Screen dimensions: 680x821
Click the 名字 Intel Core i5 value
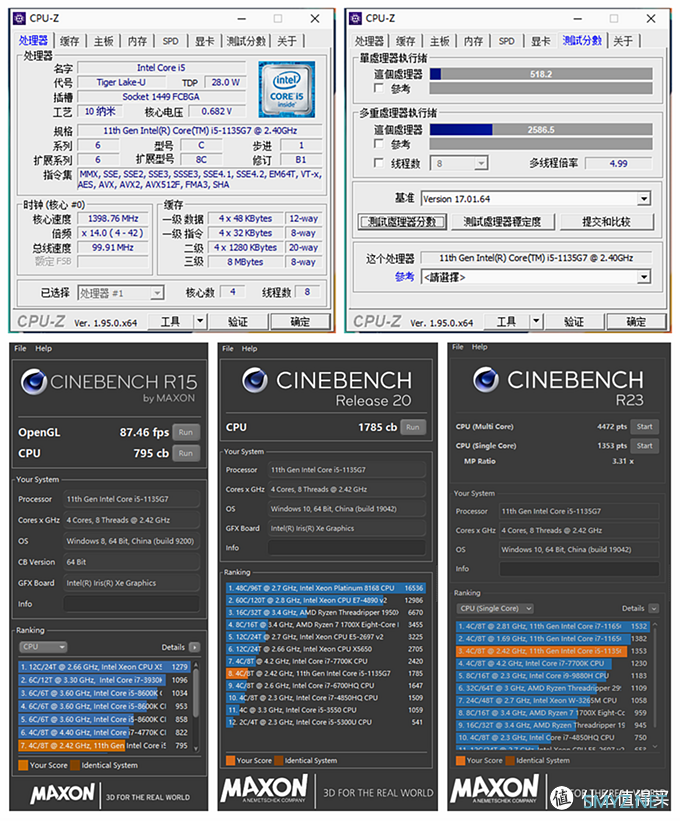click(x=161, y=68)
